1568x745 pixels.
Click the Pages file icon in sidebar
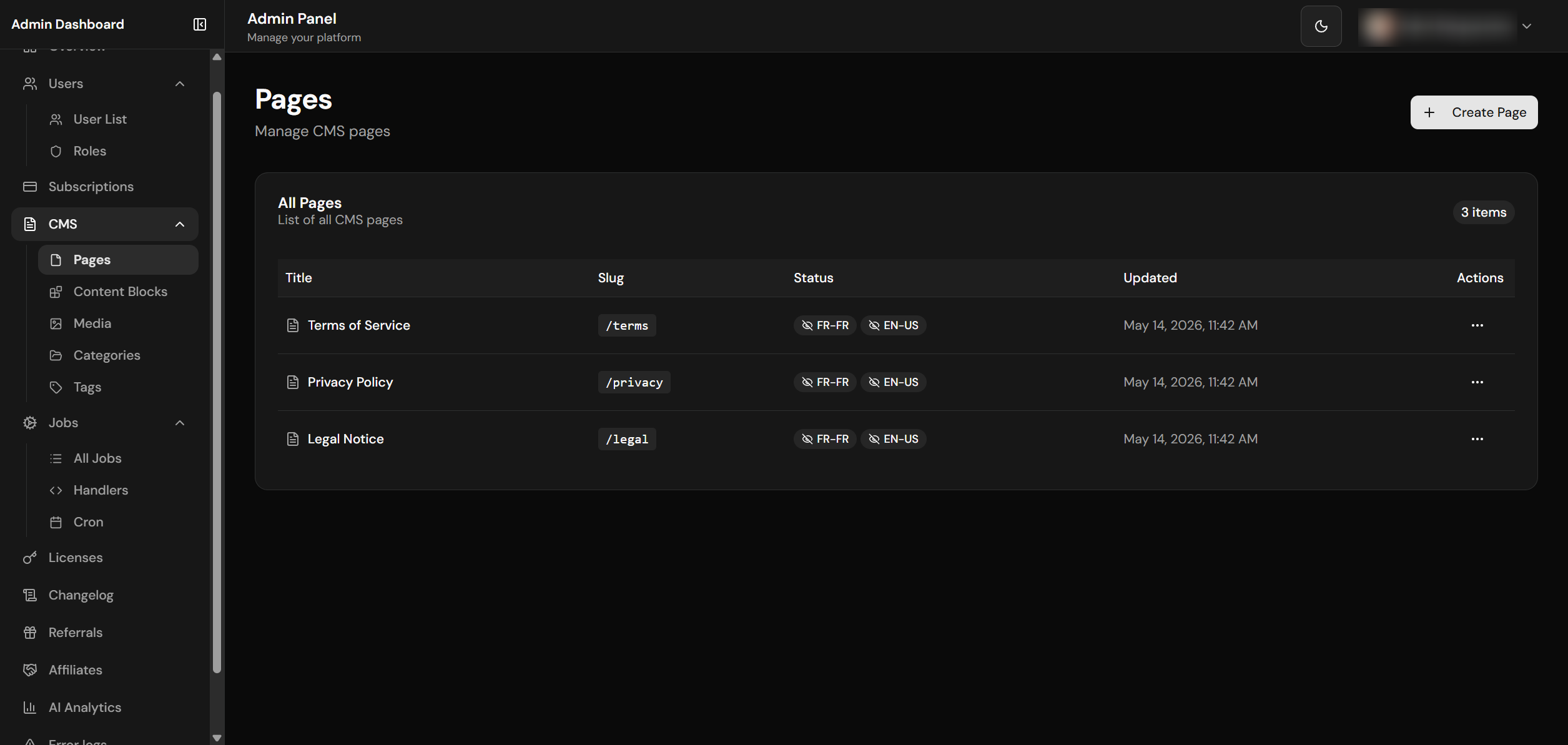pos(56,260)
